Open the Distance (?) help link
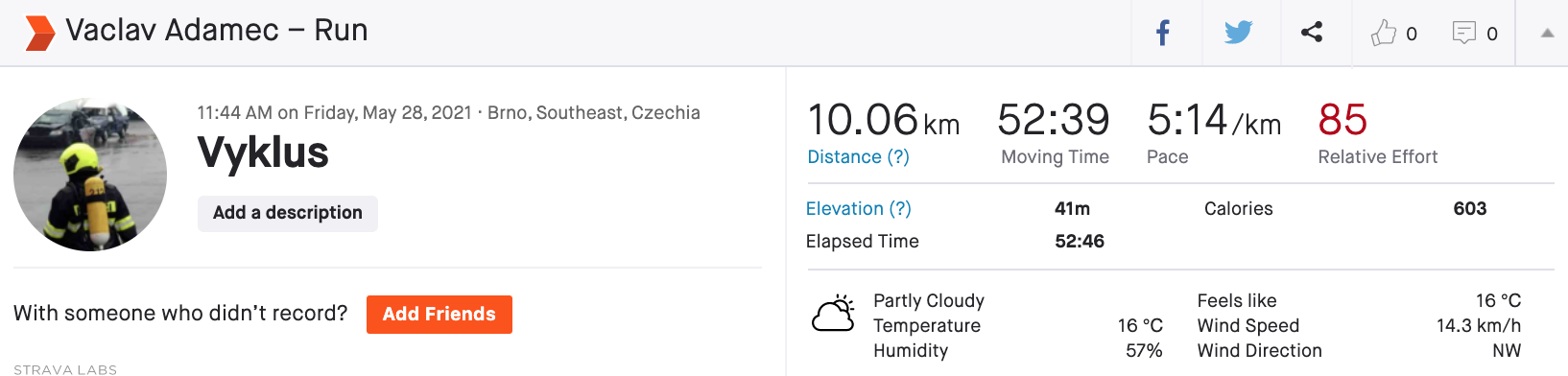The width and height of the screenshot is (1568, 376). pyautogui.click(x=859, y=157)
